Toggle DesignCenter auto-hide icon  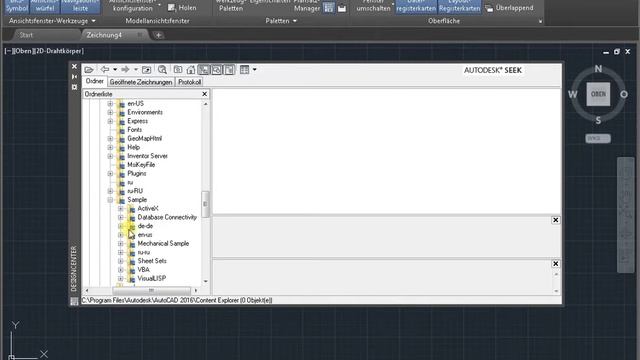point(74,76)
